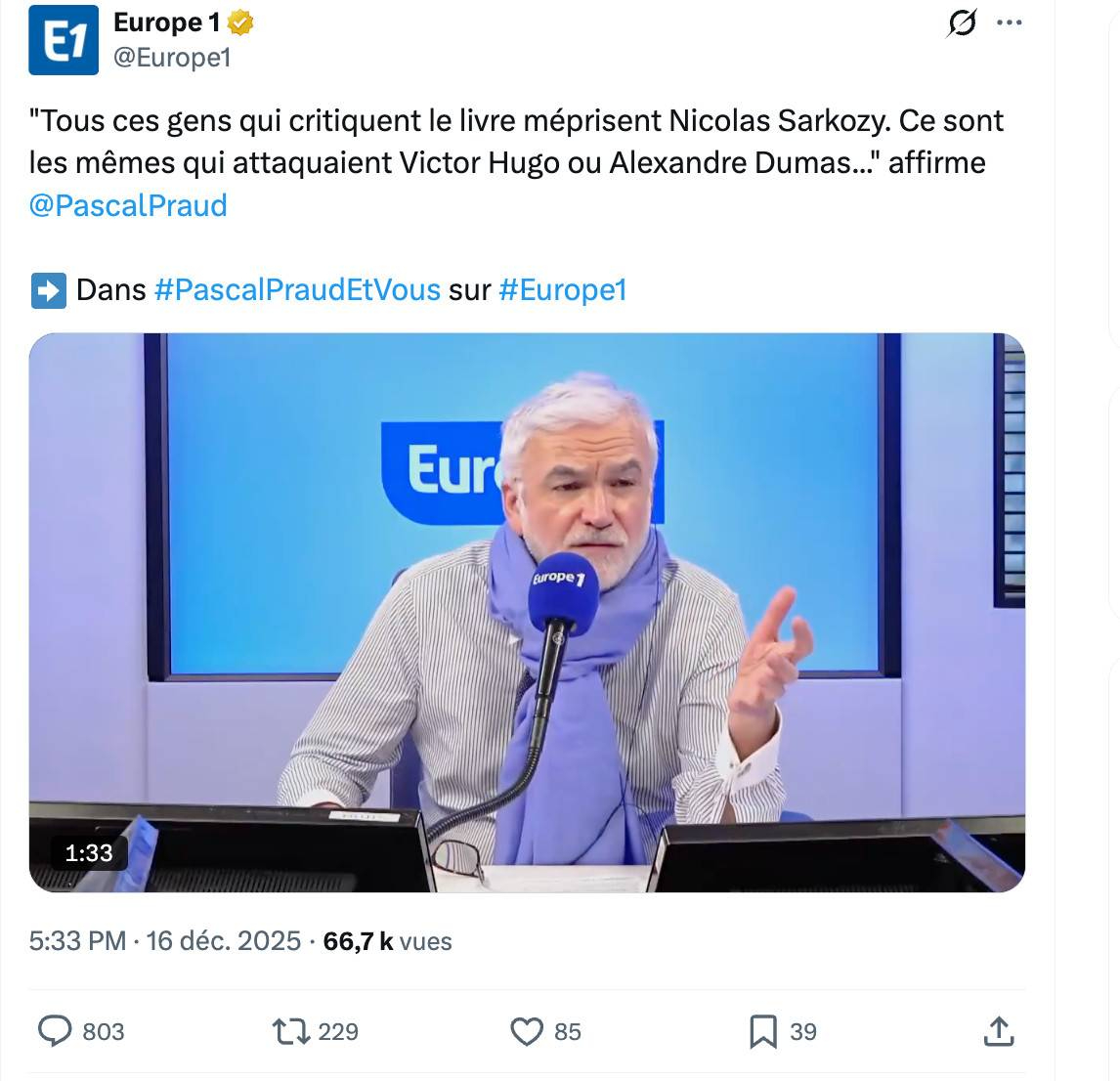Image resolution: width=1120 pixels, height=1081 pixels.
Task: View the 66,7 k vues analytics
Action: click(x=387, y=941)
